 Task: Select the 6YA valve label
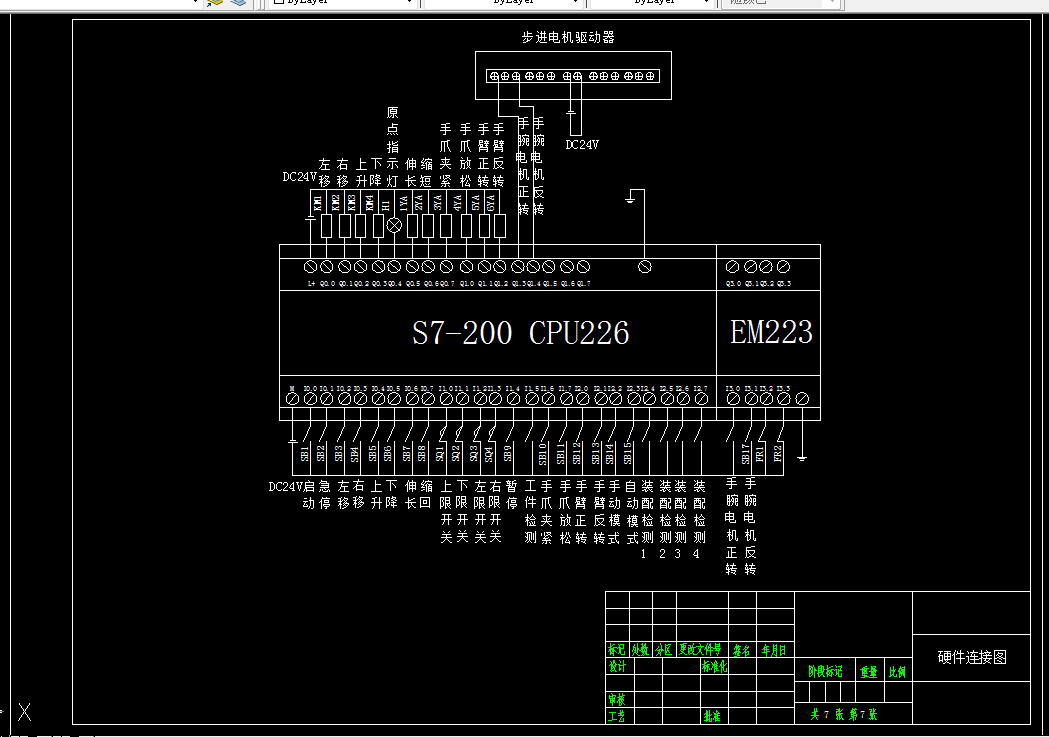tap(490, 203)
